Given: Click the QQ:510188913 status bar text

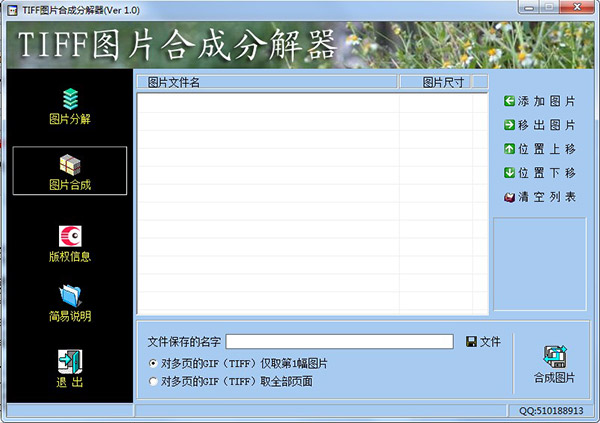Looking at the screenshot, I should pos(551,411).
